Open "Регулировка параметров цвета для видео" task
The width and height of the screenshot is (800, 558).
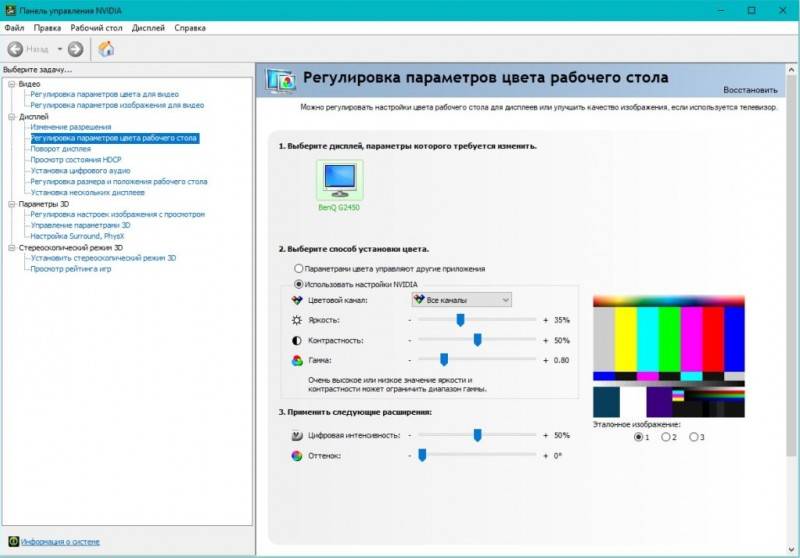point(105,94)
